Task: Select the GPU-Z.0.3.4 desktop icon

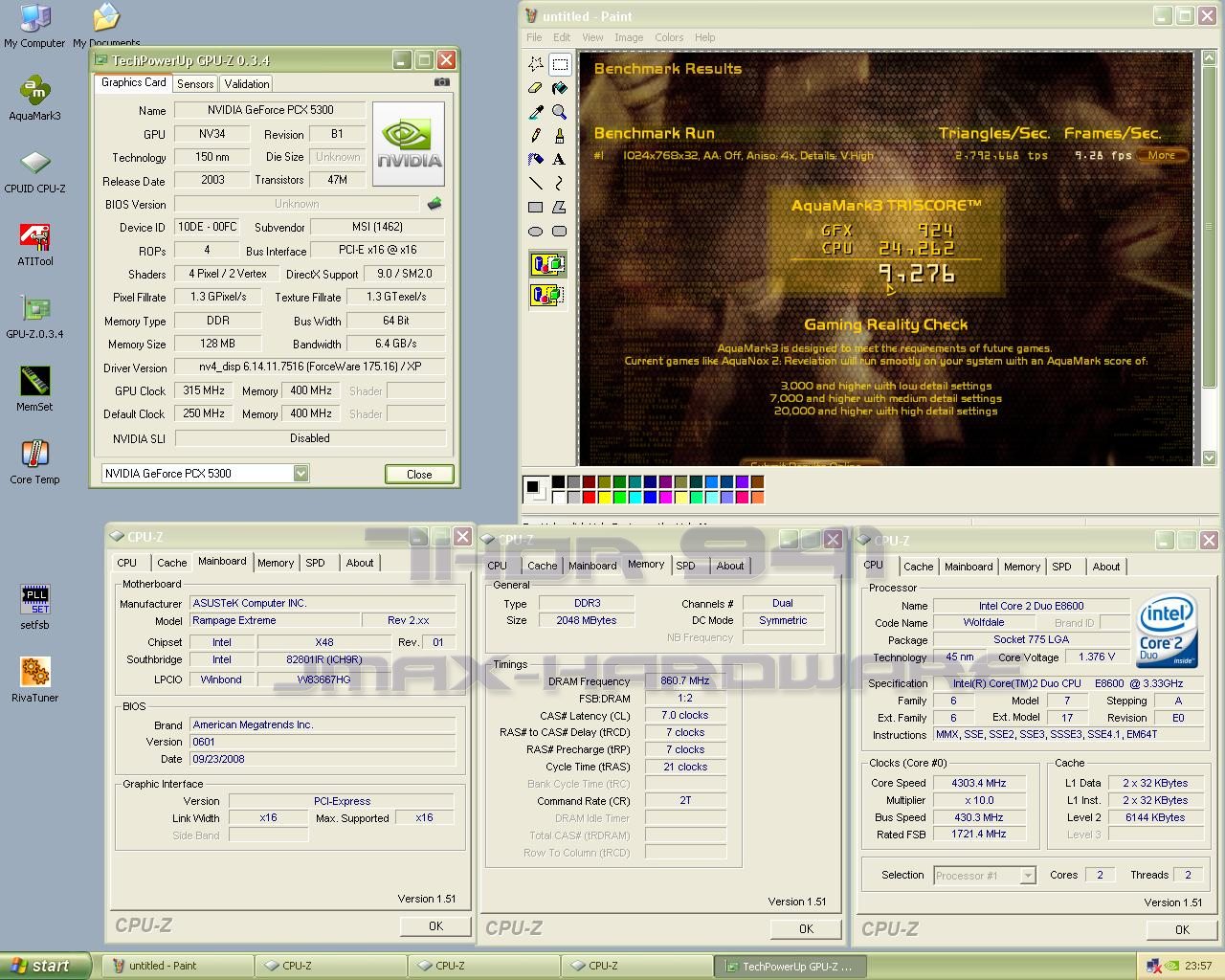Action: (x=34, y=317)
